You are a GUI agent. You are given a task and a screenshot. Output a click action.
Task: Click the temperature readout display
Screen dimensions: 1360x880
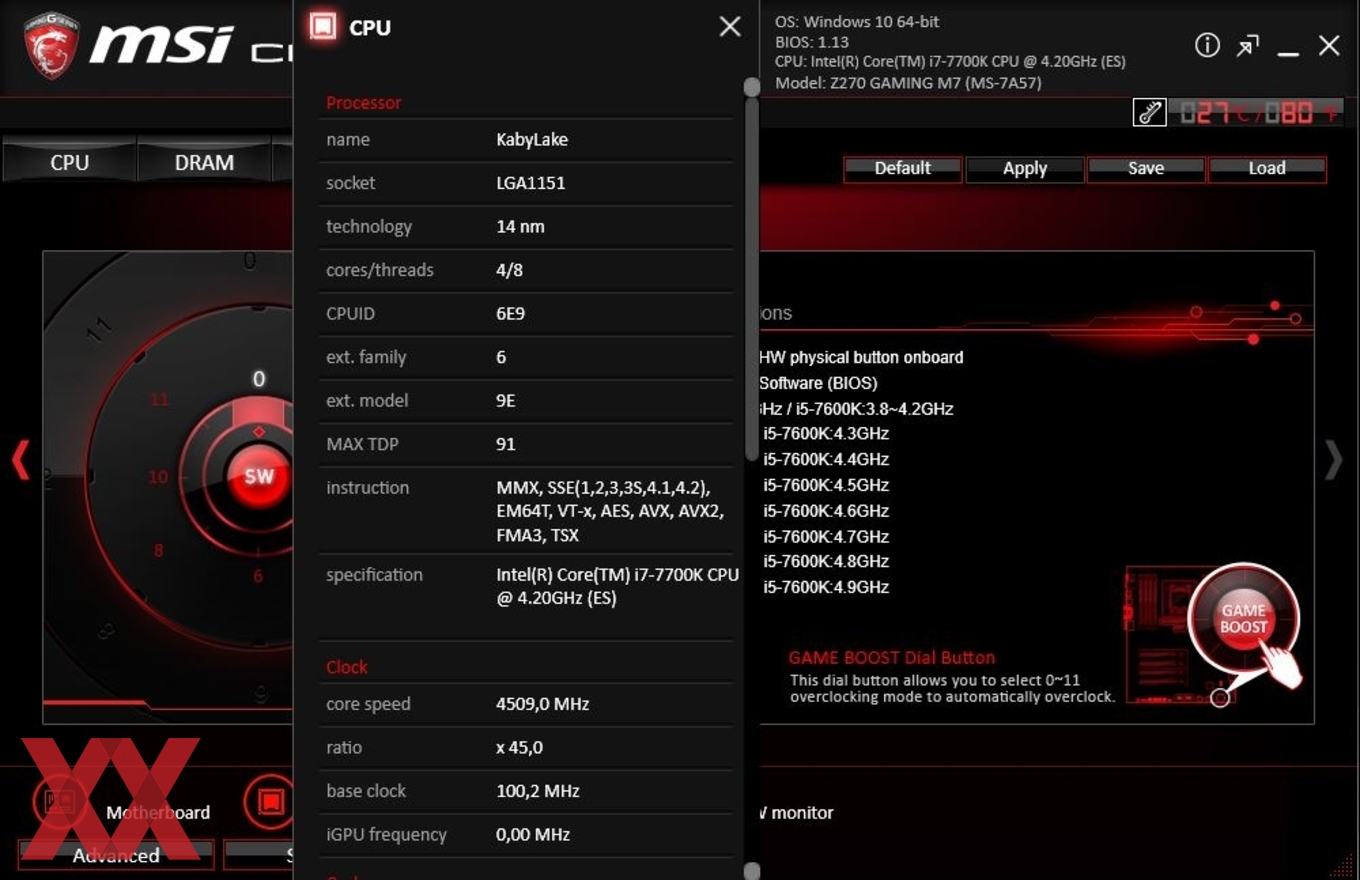click(1259, 112)
